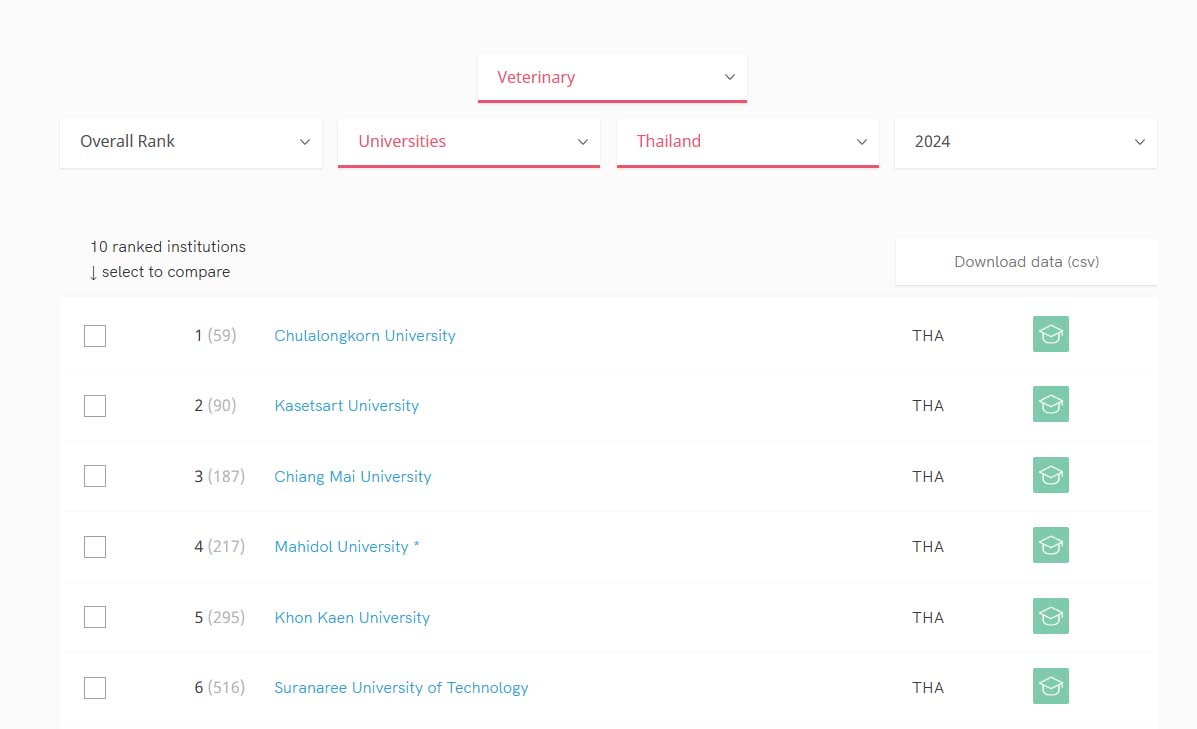This screenshot has width=1197, height=729.
Task: Select the graduation cap icon for Khon Kaen University
Action: pyautogui.click(x=1050, y=616)
